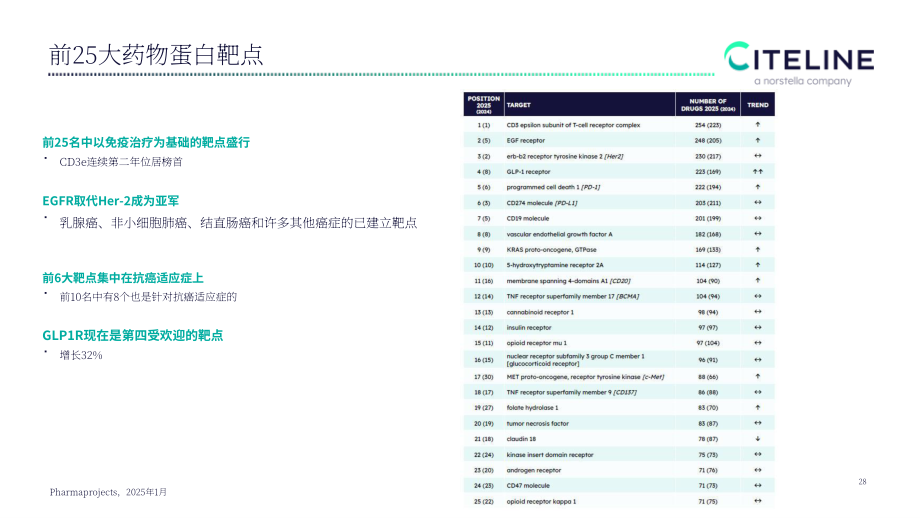Click the down-arrow trend for claudin 18
This screenshot has height=518, width=920.
(757, 438)
